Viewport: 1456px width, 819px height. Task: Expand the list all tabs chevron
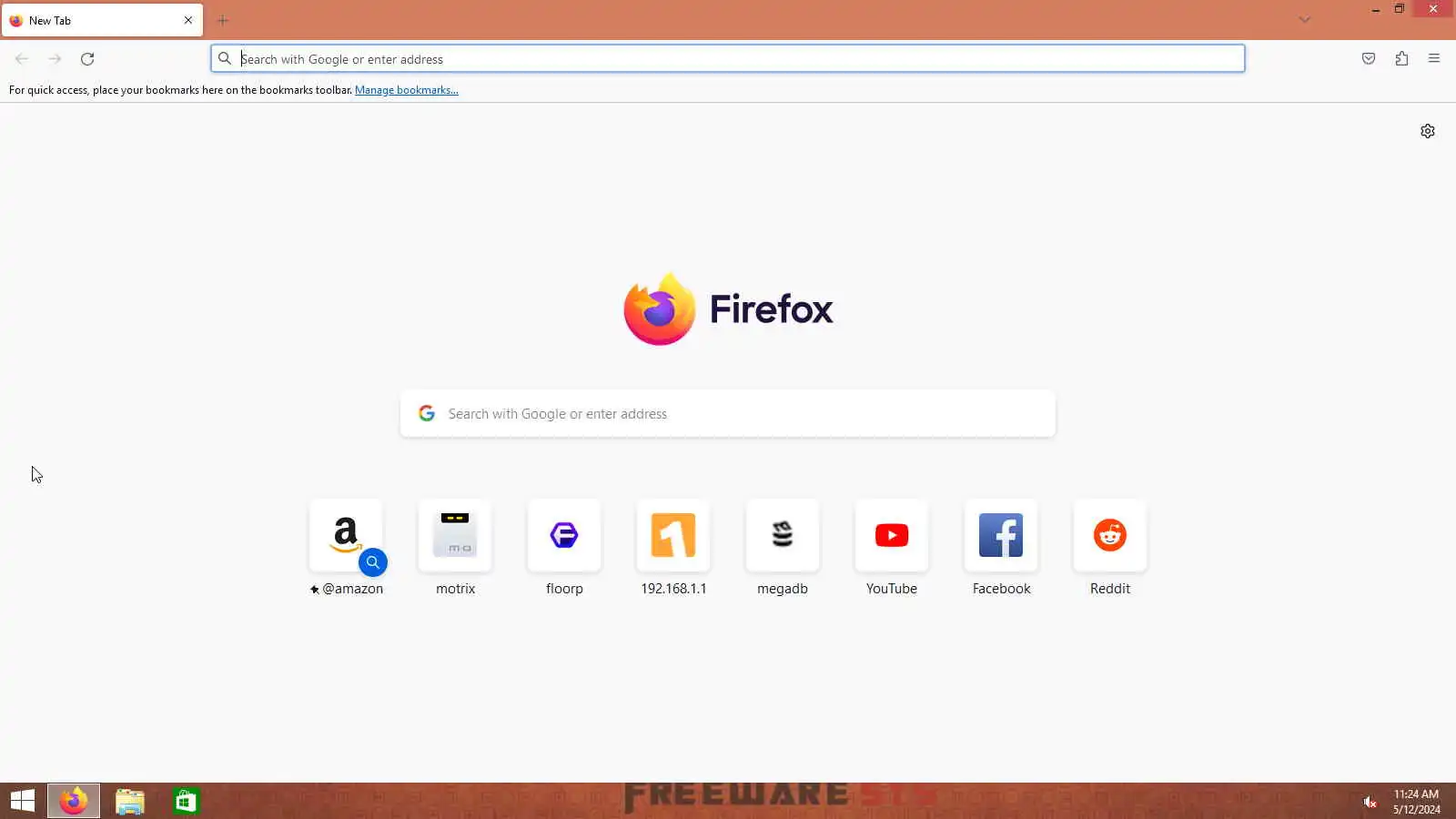coord(1305,20)
